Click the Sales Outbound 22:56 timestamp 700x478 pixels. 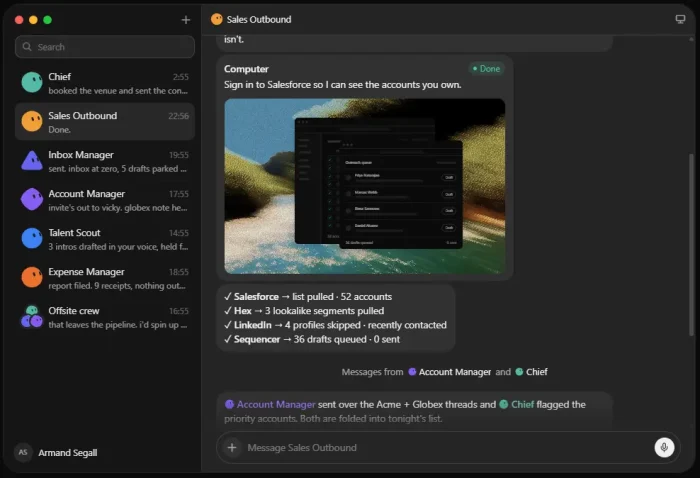179,116
